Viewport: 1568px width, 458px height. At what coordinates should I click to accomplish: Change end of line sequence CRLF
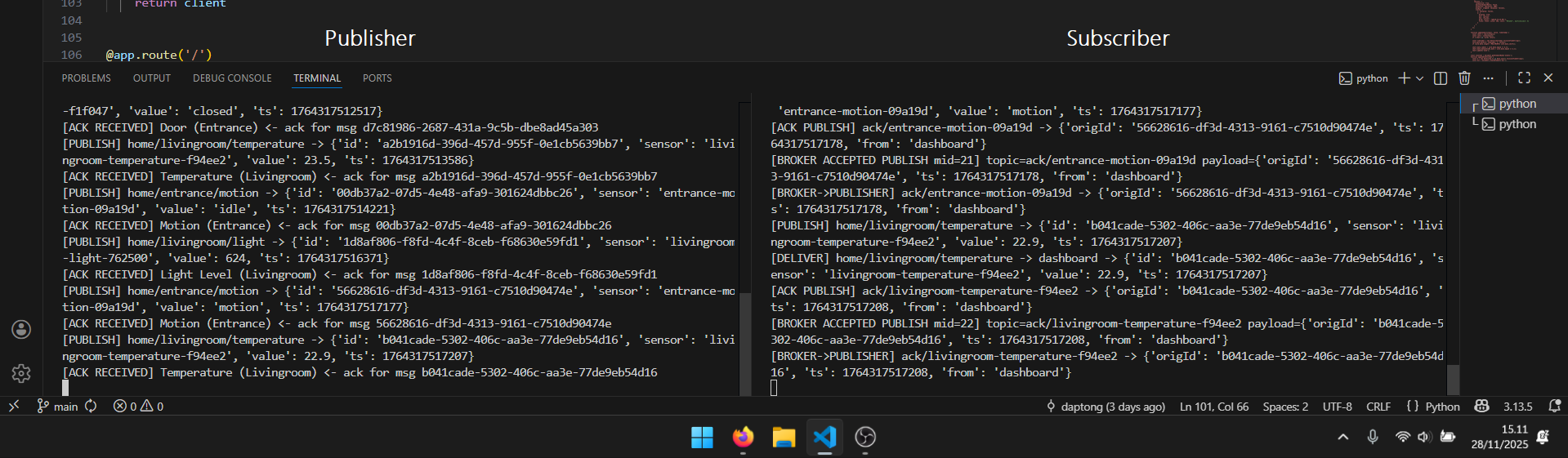[1378, 407]
